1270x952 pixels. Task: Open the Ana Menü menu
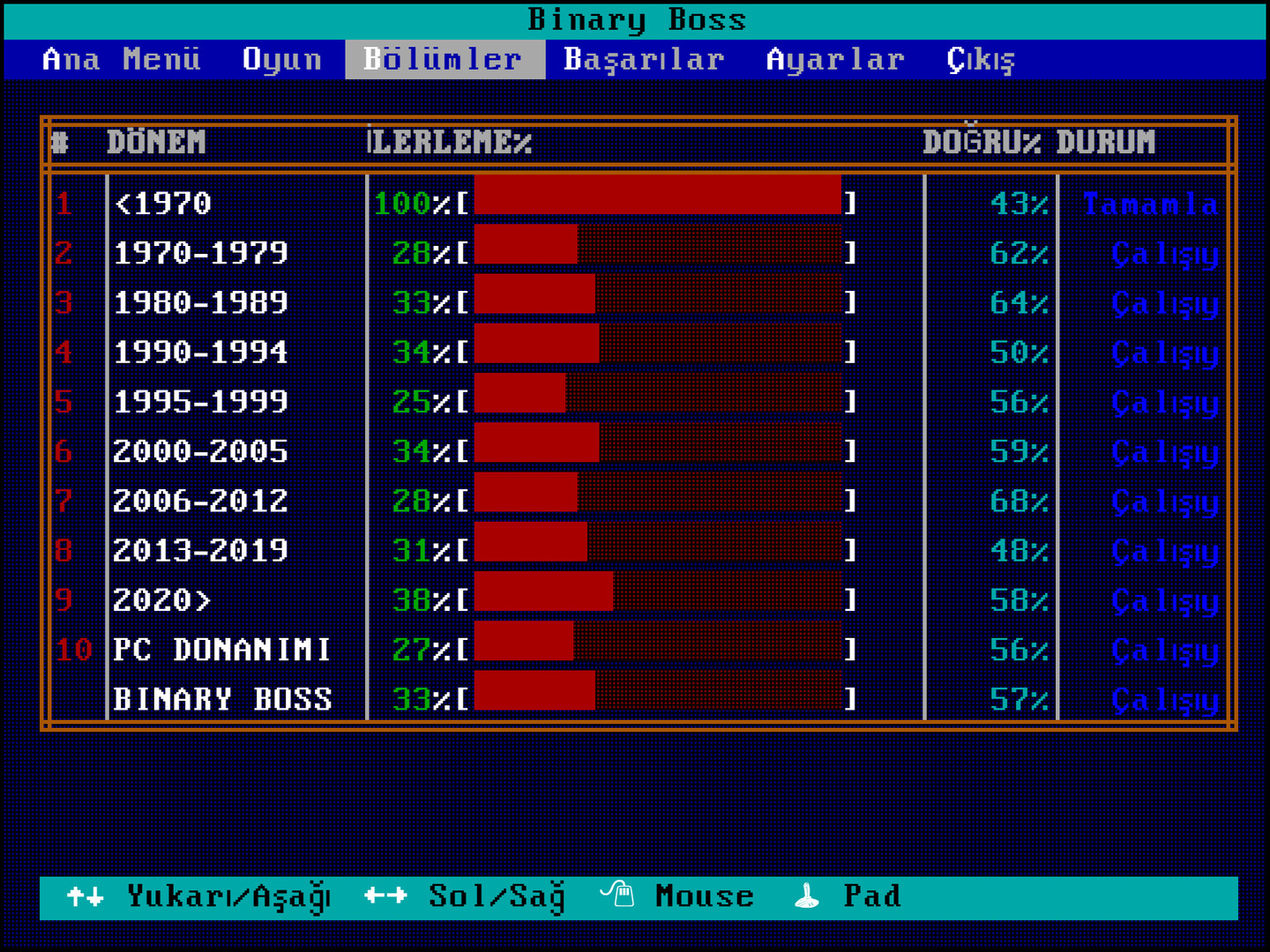pos(122,60)
